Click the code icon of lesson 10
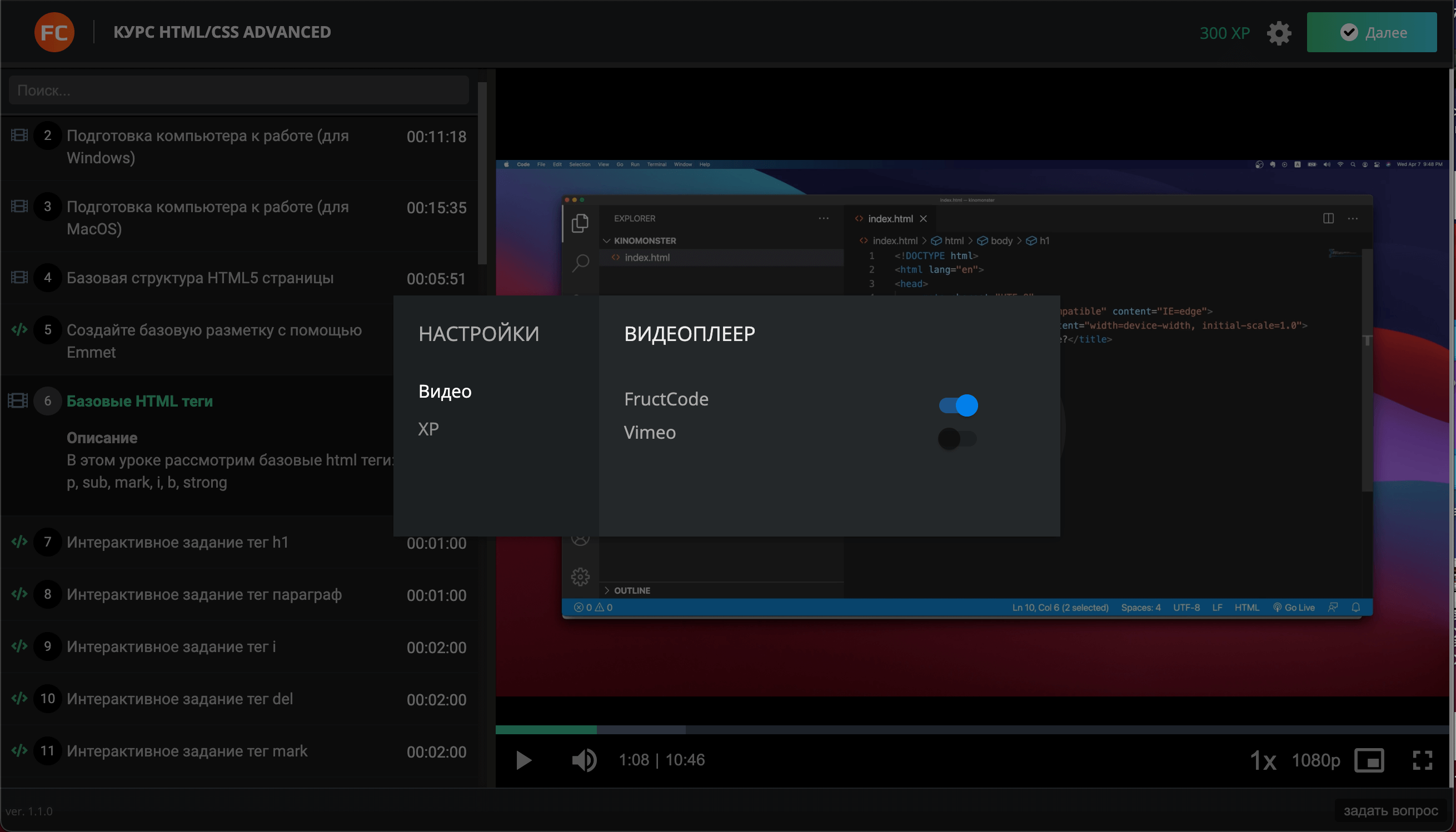Image resolution: width=1456 pixels, height=832 pixels. (19, 698)
